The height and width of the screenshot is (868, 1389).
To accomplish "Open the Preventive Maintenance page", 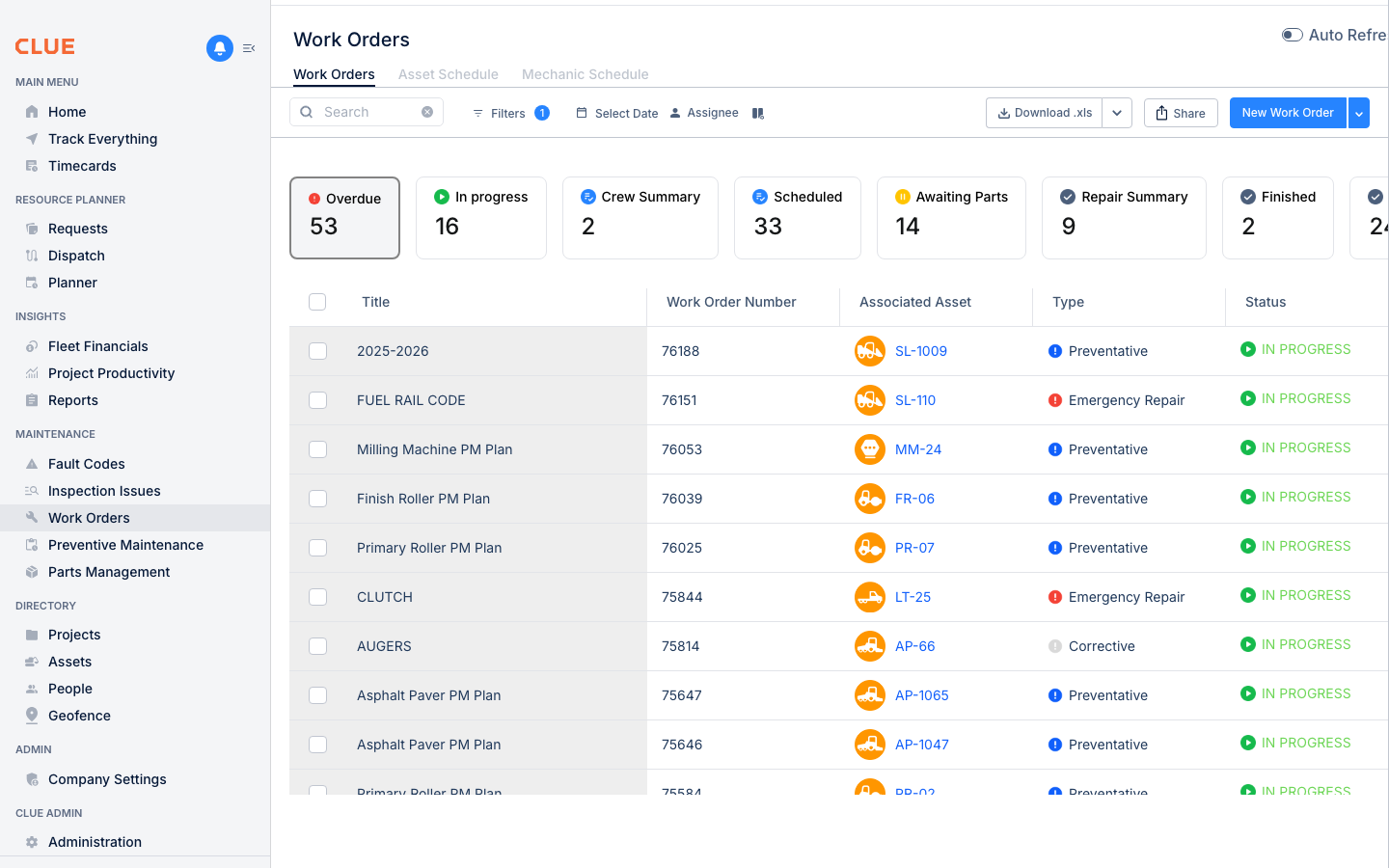I will point(125,544).
